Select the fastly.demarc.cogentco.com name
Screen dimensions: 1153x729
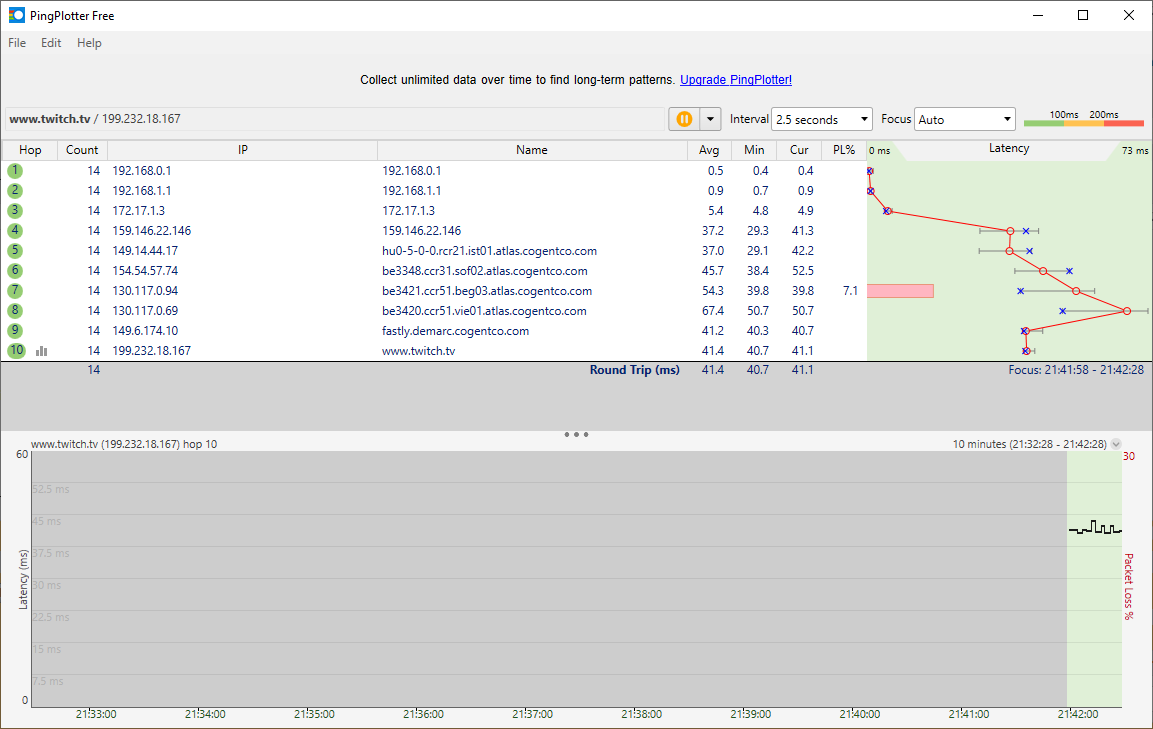(455, 330)
